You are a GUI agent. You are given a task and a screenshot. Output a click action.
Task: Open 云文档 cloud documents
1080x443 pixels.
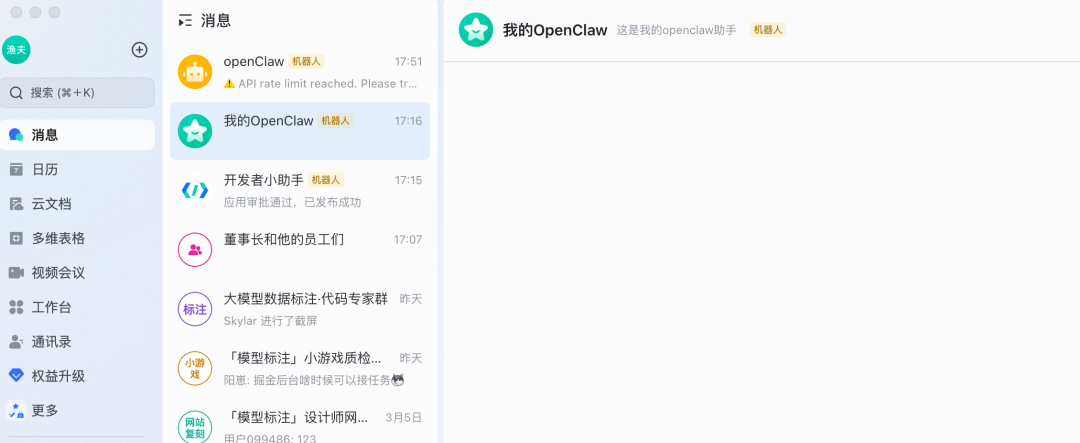click(x=77, y=204)
